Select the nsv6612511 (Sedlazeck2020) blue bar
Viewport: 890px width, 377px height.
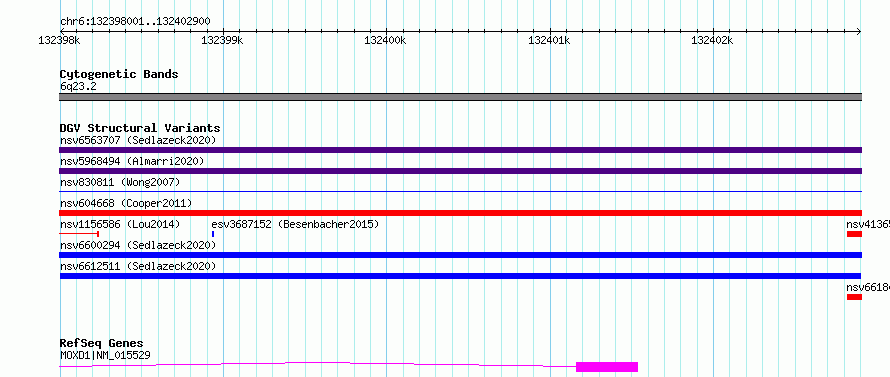[460, 276]
